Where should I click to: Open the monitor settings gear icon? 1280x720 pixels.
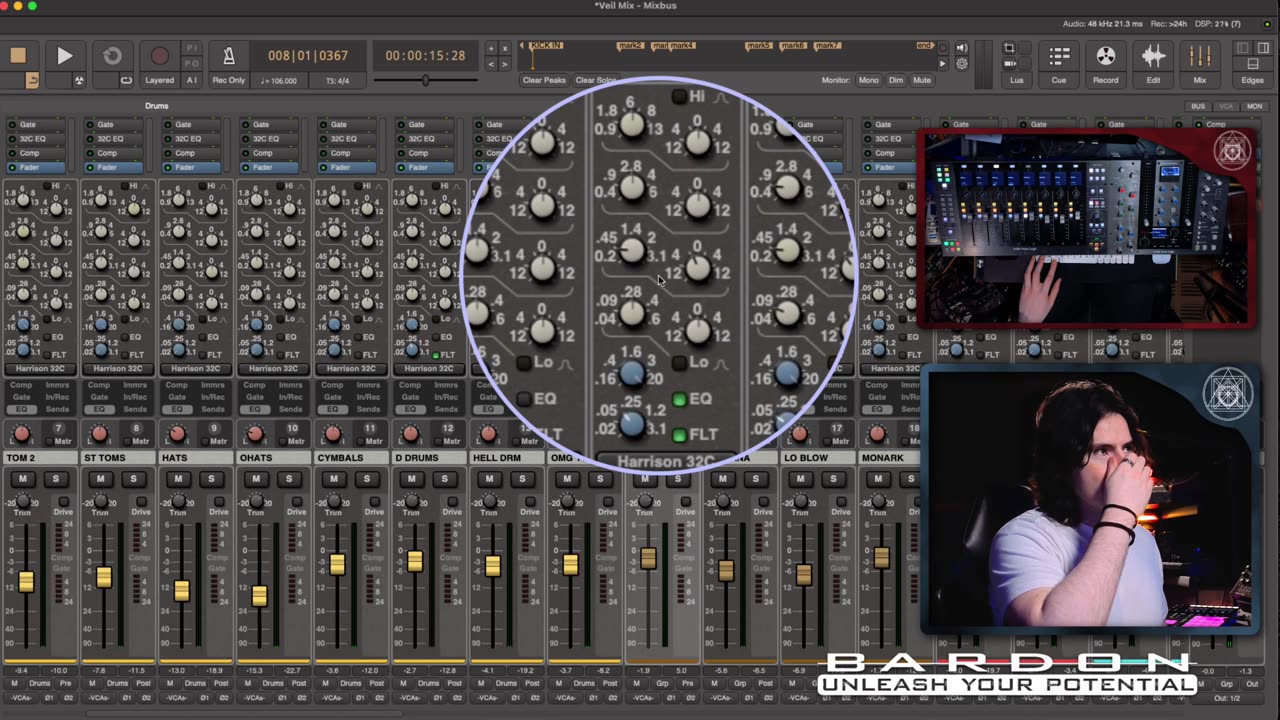pos(962,64)
